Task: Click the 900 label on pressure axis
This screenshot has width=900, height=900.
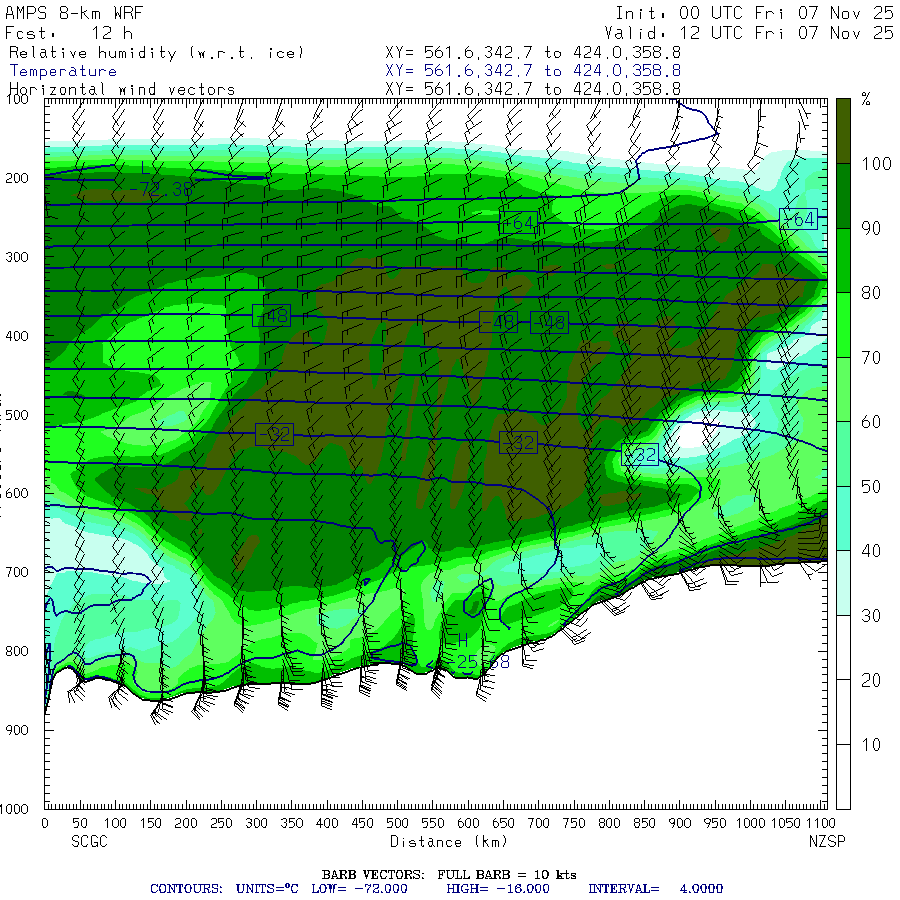Action: [17, 730]
